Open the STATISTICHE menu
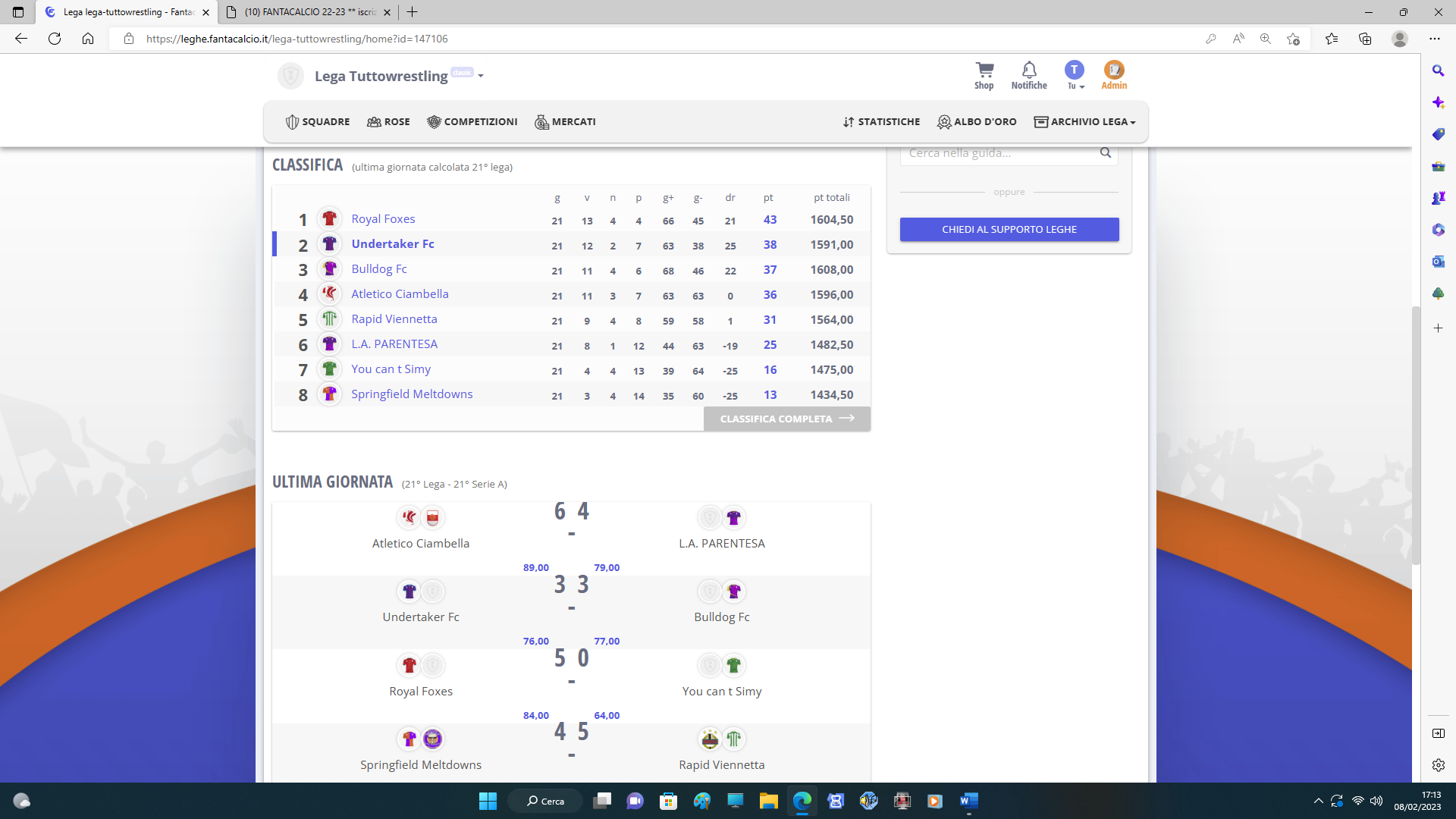This screenshot has width=1456, height=819. (x=881, y=122)
